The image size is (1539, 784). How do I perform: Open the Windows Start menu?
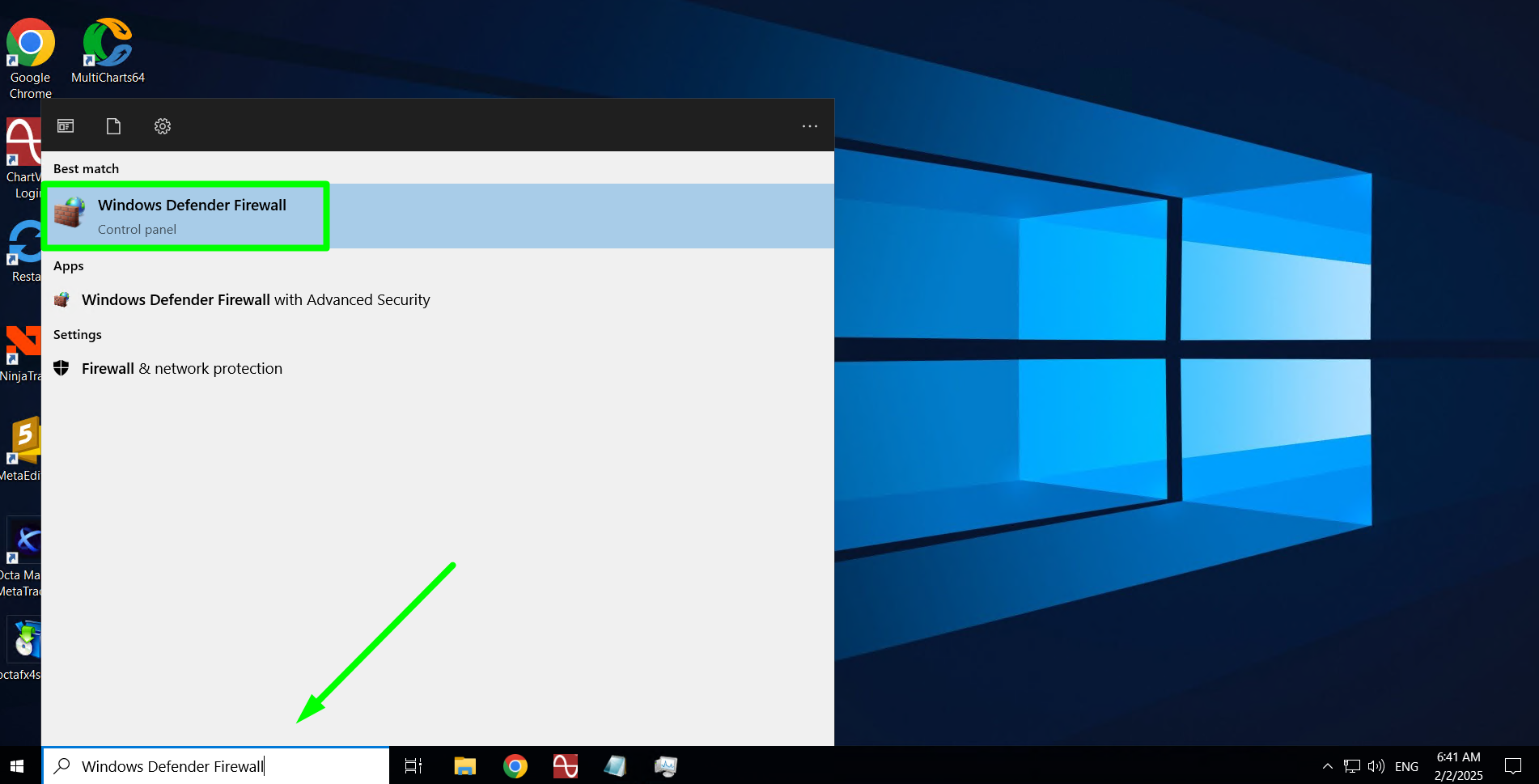[x=17, y=765]
